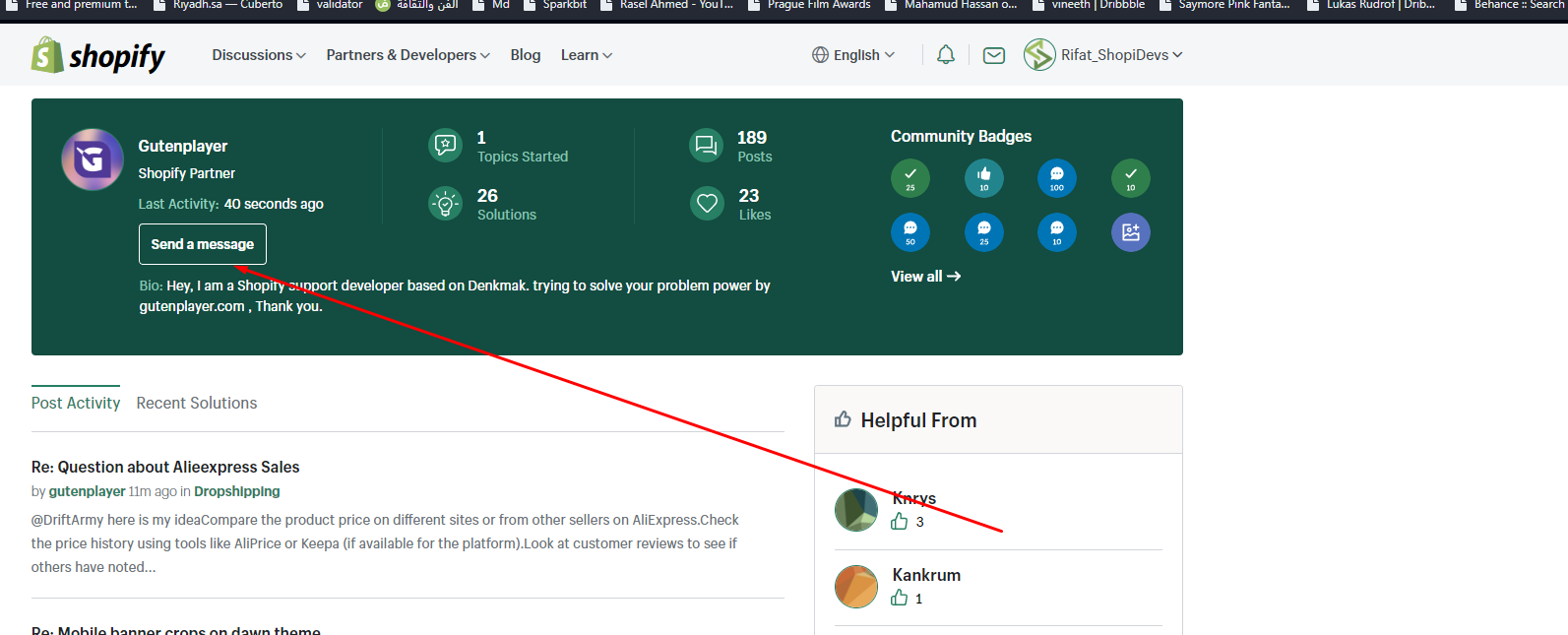Open 'Re: Mobile banner crops on dawn theme'

[176, 630]
